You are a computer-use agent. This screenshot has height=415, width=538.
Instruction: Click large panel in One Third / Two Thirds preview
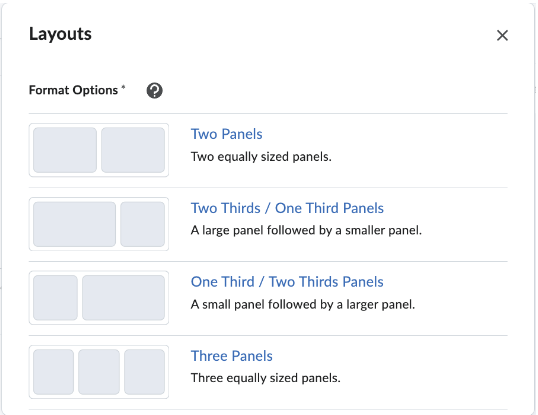(x=124, y=298)
